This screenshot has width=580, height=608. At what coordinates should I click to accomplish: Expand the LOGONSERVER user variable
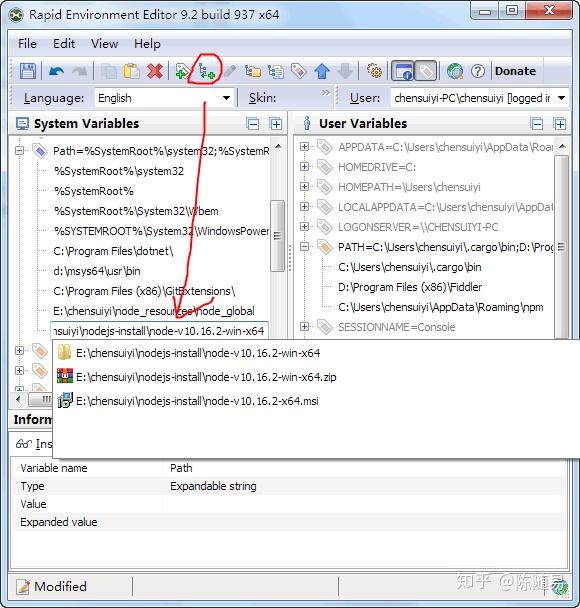tap(304, 226)
